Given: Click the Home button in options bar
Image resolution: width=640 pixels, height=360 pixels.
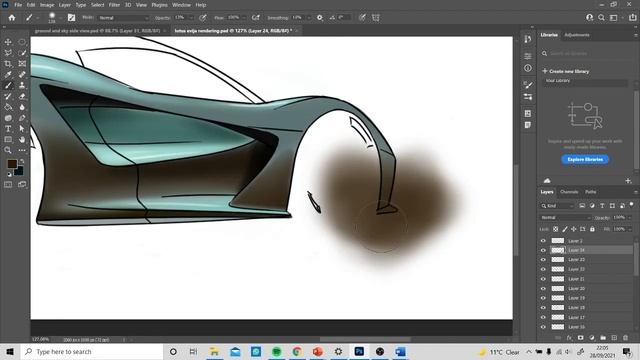Looking at the screenshot, I should pyautogui.click(x=12, y=18).
